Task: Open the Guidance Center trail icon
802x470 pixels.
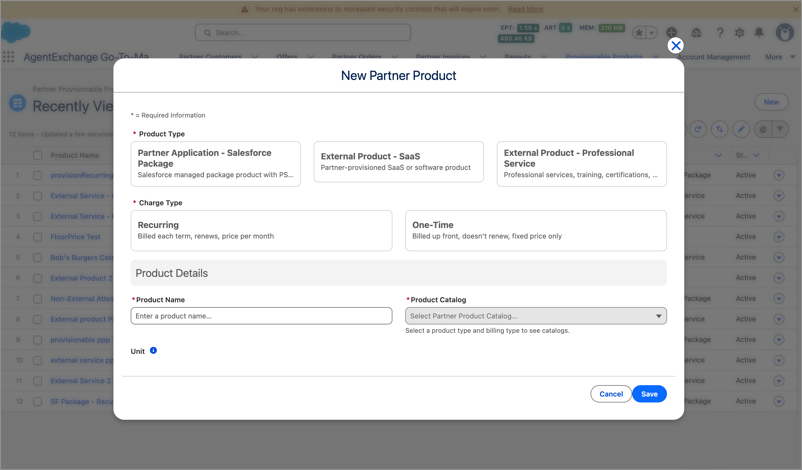Action: point(696,33)
